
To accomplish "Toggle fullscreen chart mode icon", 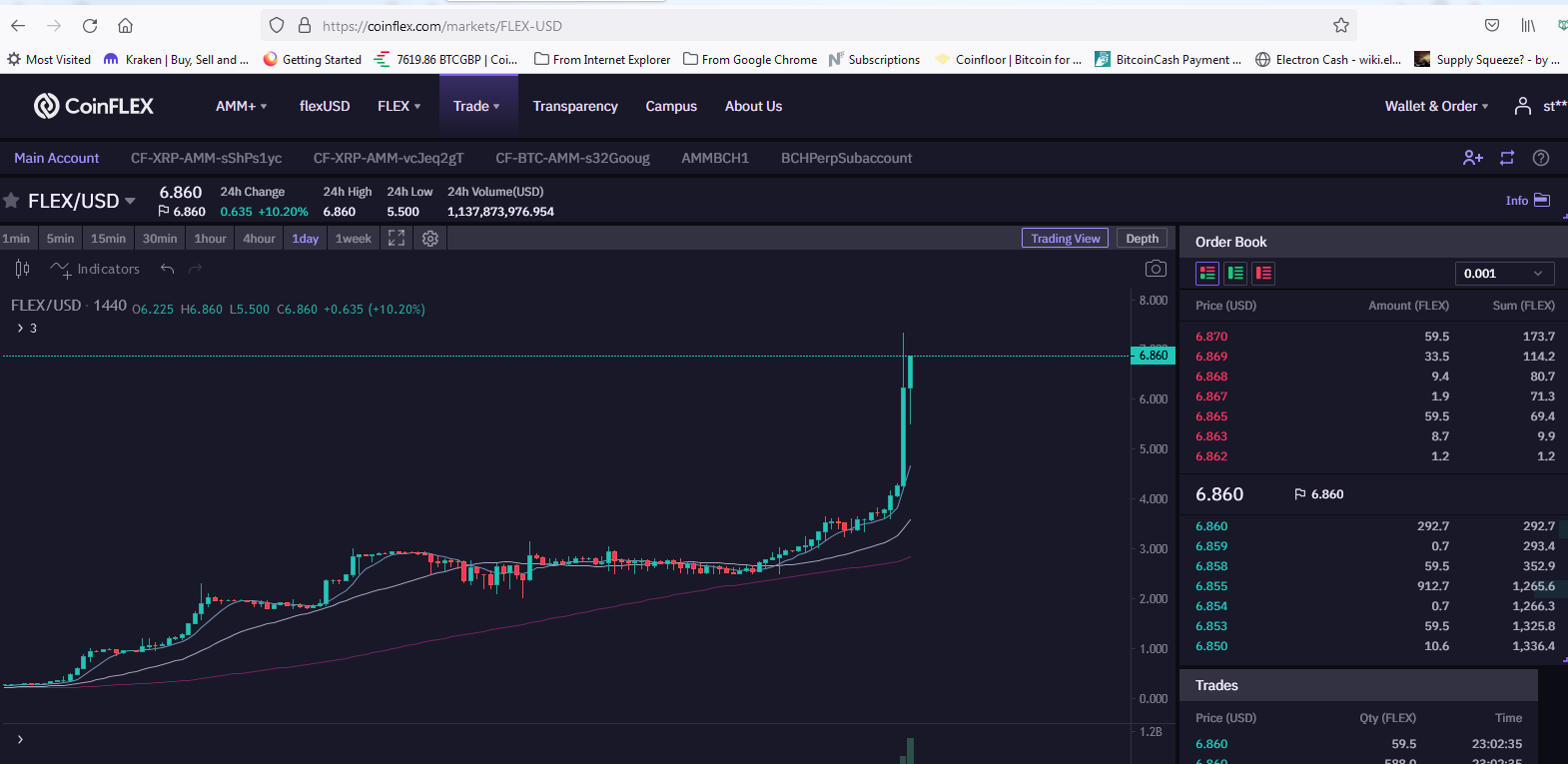I will click(x=396, y=239).
